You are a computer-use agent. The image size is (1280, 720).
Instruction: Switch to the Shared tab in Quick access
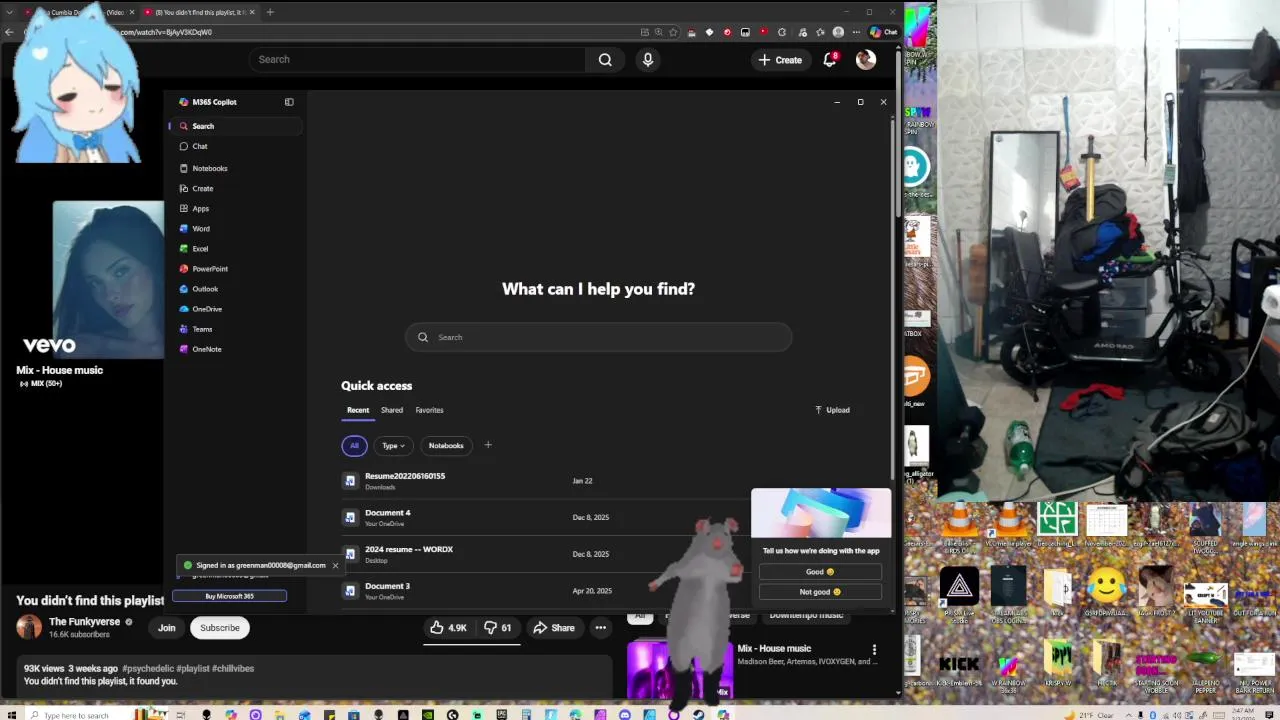point(392,410)
